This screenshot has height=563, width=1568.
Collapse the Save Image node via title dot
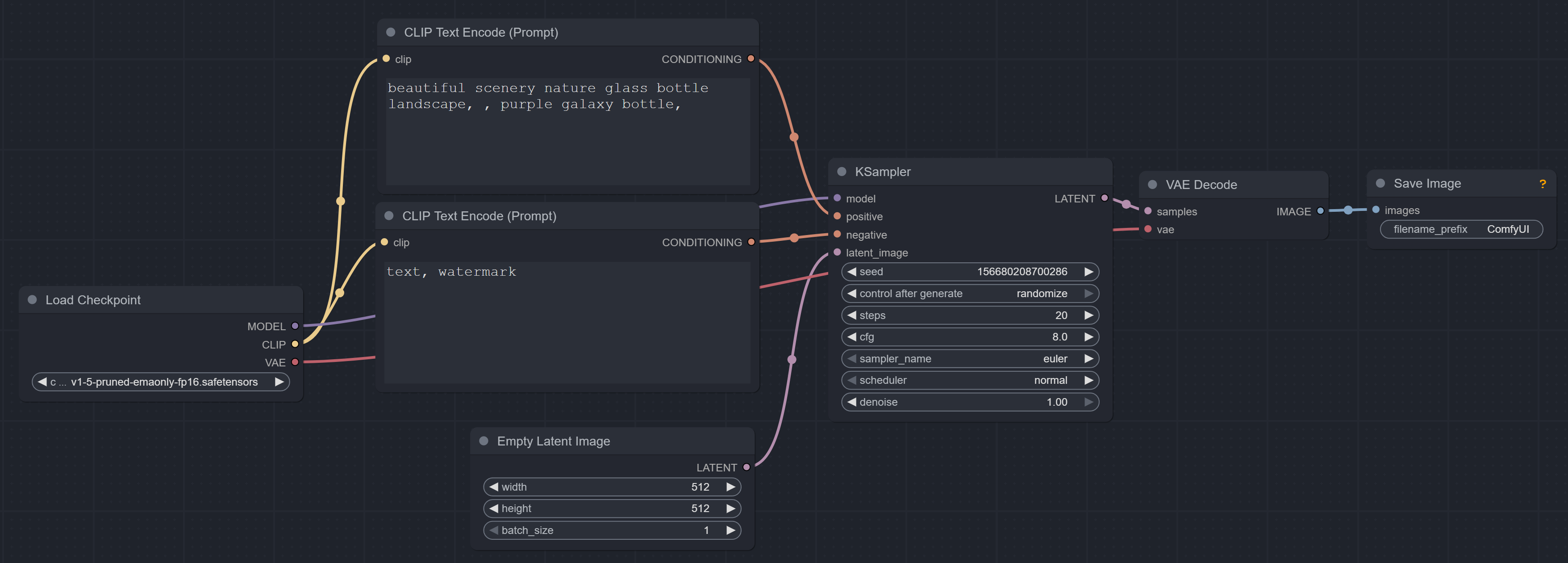1380,183
